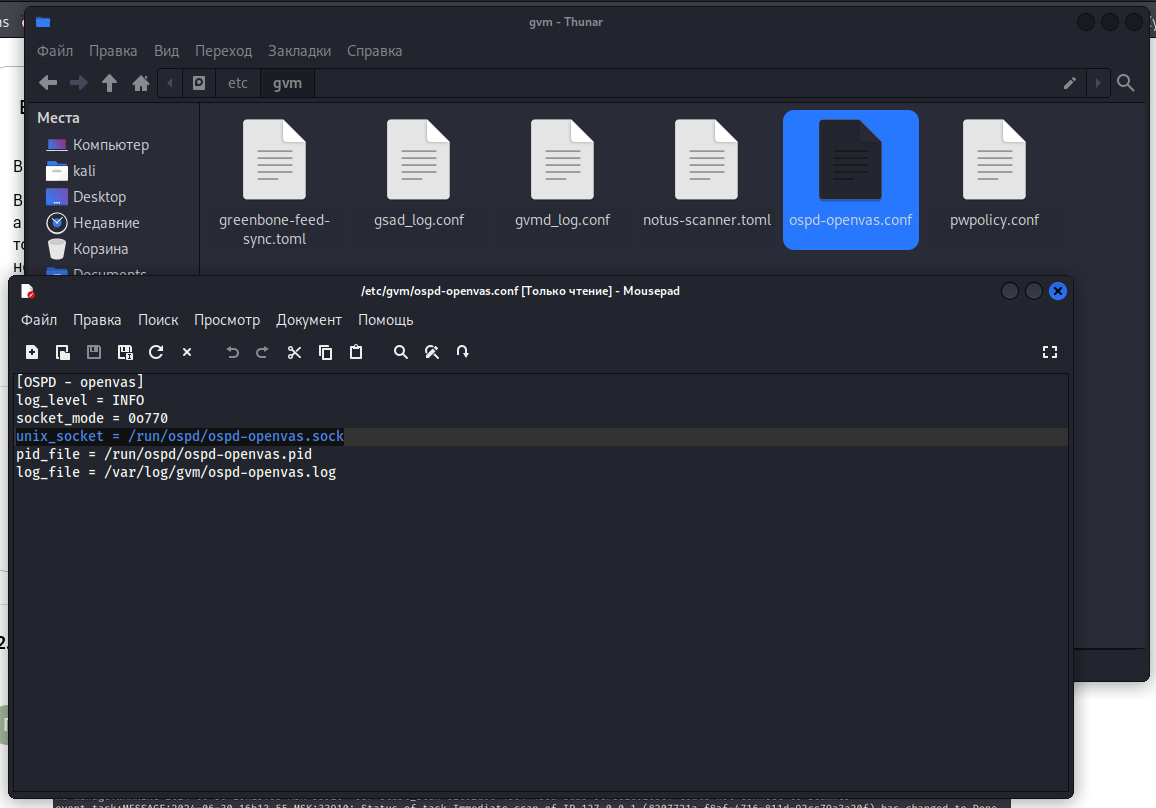Toggle fullscreen mode in Mousepad
This screenshot has height=808, width=1156.
click(x=1049, y=352)
